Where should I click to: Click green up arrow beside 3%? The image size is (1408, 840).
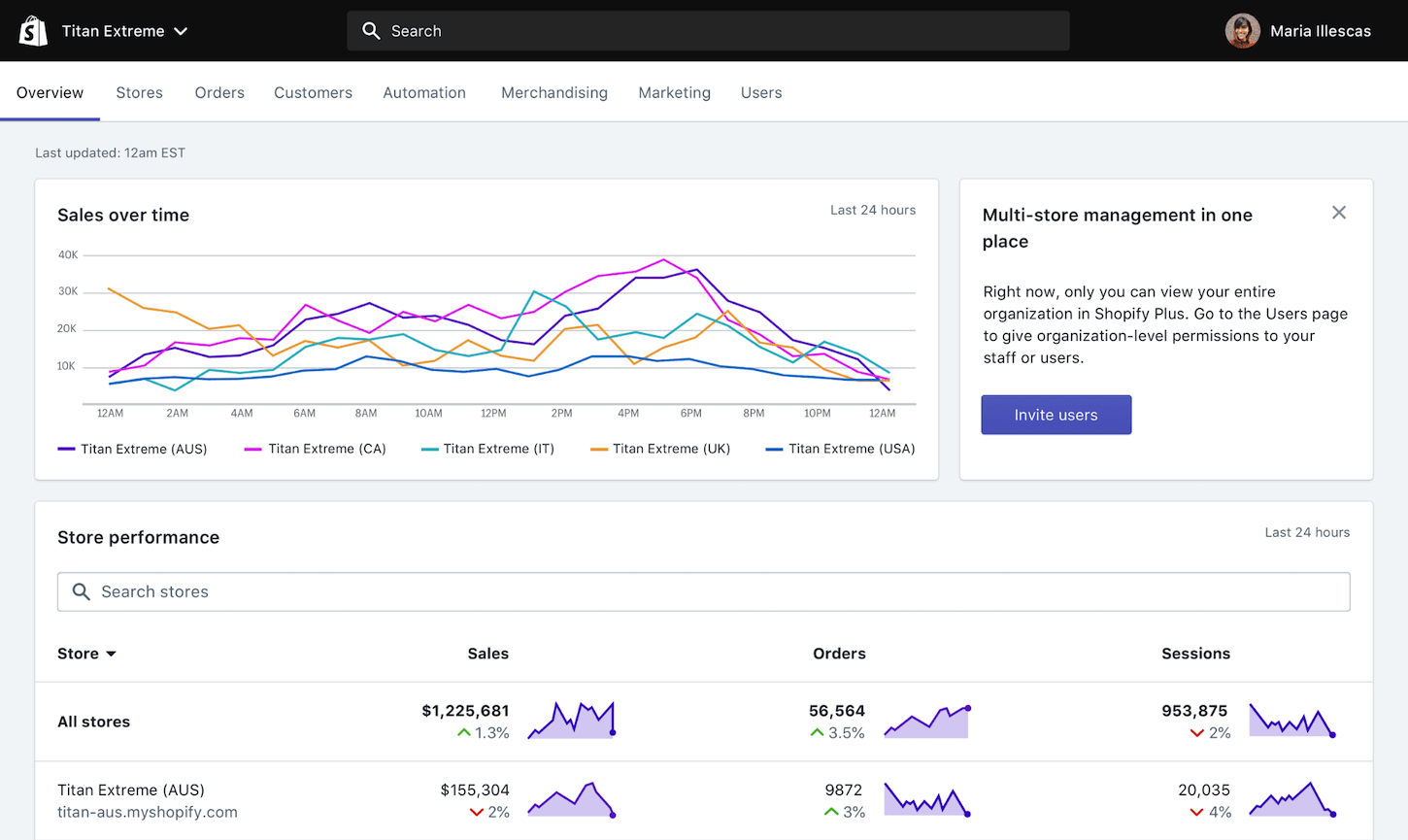coord(831,812)
